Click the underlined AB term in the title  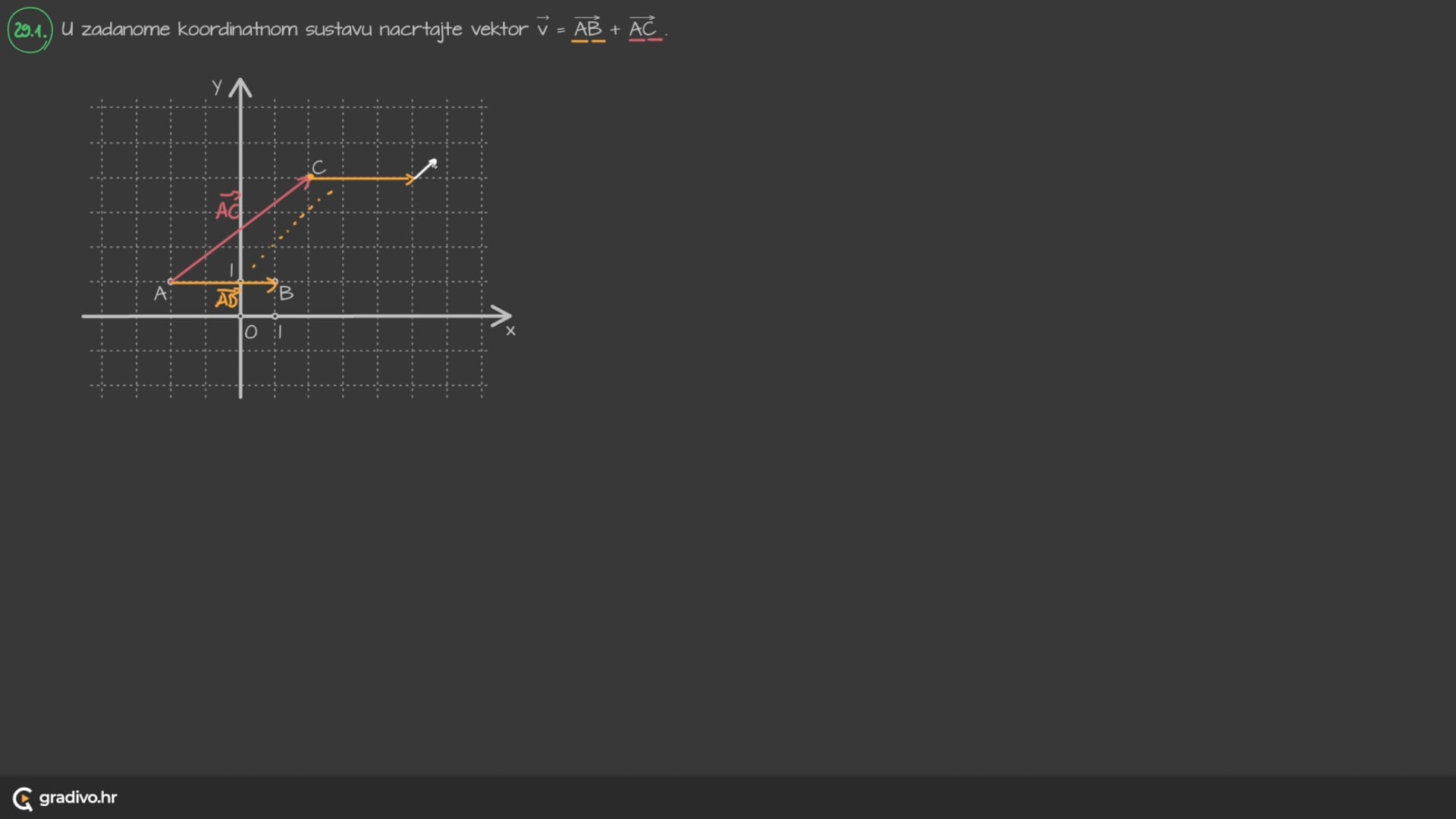click(x=588, y=30)
